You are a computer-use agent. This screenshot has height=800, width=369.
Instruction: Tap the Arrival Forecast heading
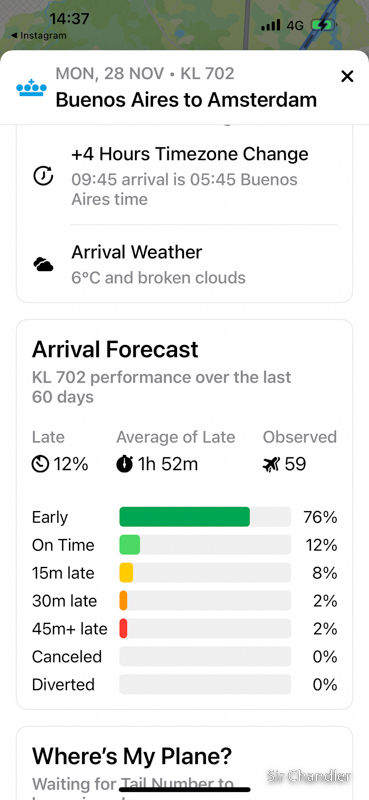tap(115, 349)
